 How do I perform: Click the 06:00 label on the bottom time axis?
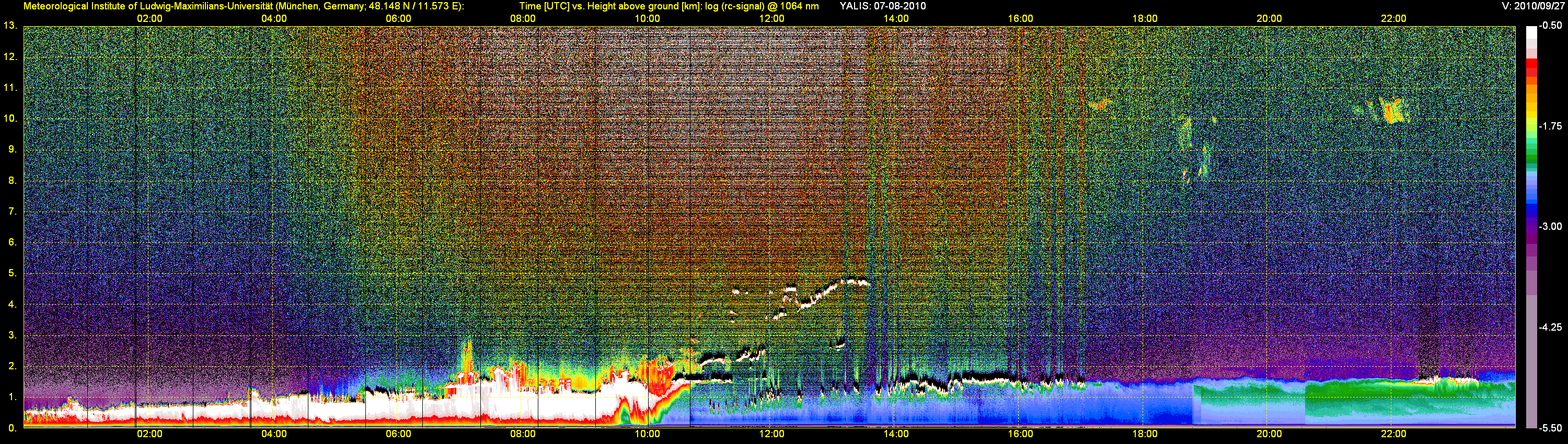398,434
